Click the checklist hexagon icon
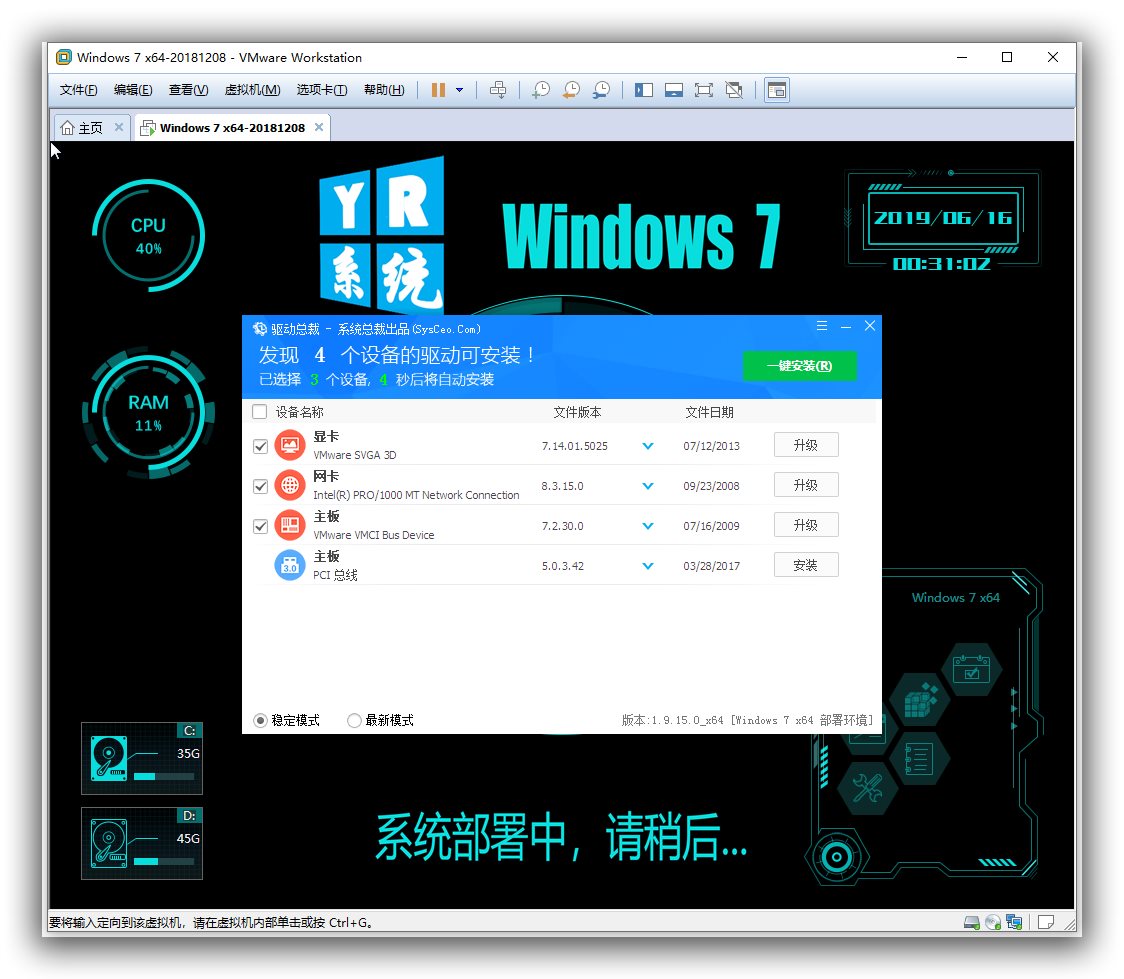 [919, 759]
